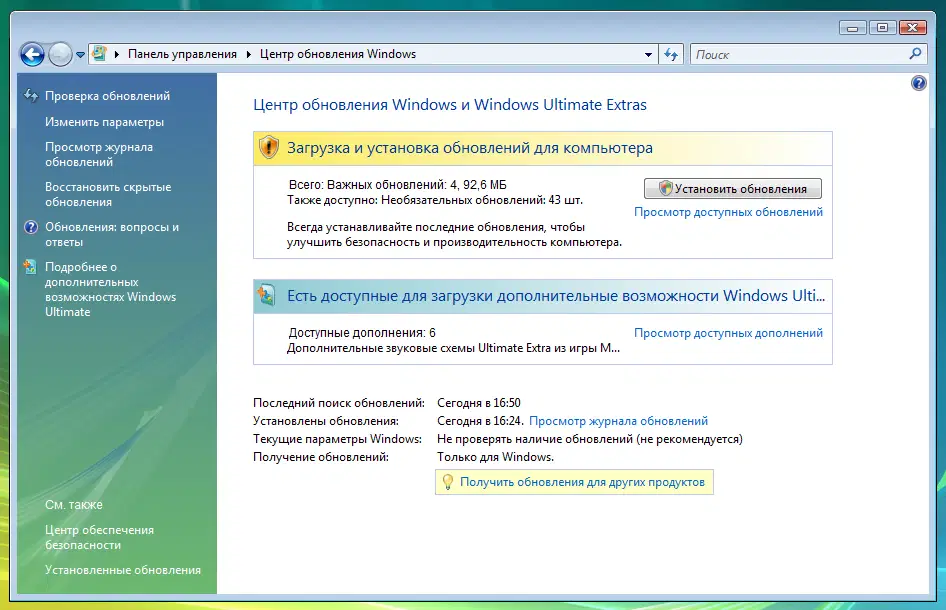Image resolution: width=946 pixels, height=610 pixels.
Task: Open Просмотр журнала обновлений next to 16:24
Action: [x=618, y=421]
